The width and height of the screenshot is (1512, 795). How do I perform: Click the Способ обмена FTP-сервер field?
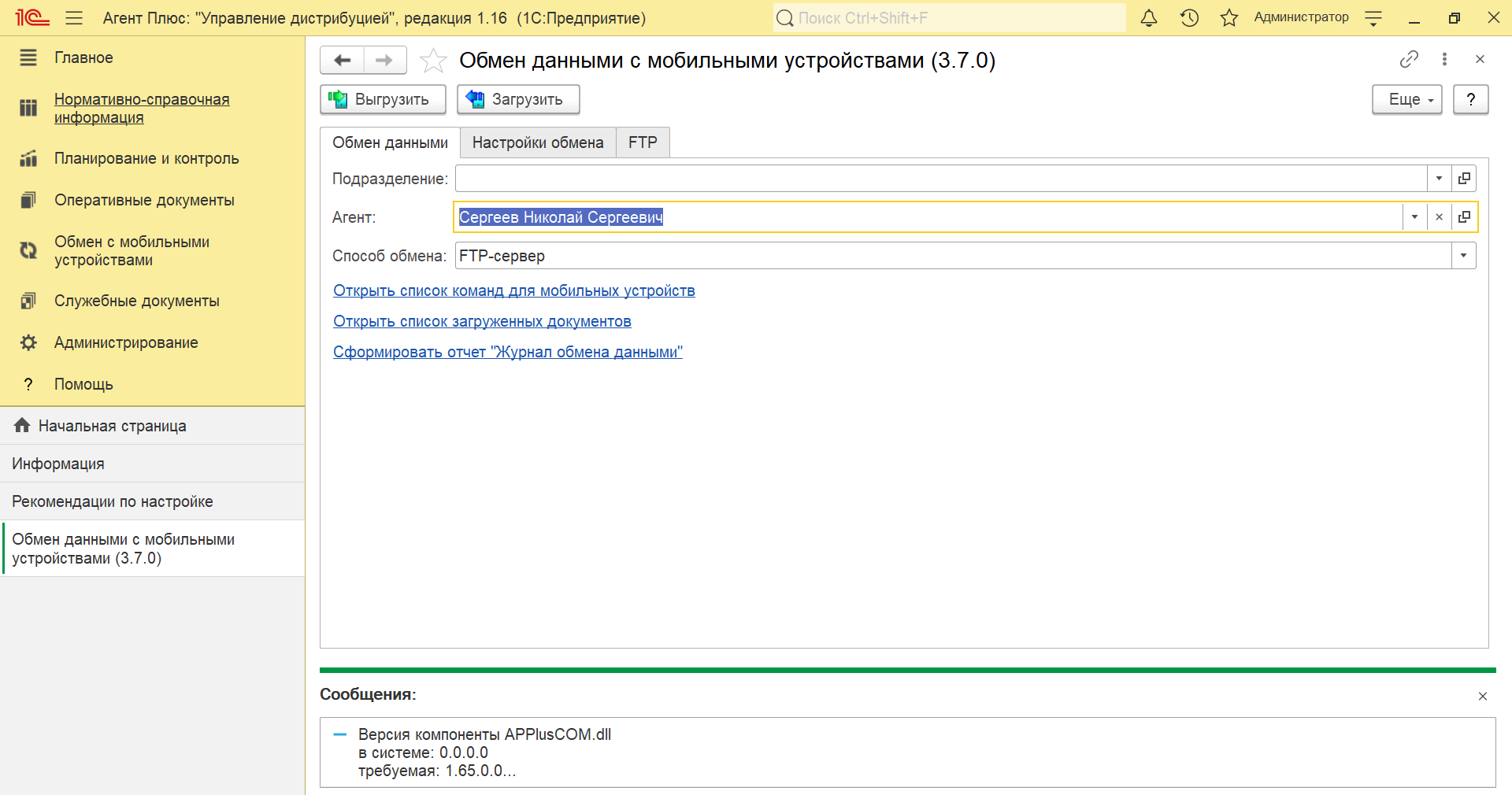coord(953,256)
